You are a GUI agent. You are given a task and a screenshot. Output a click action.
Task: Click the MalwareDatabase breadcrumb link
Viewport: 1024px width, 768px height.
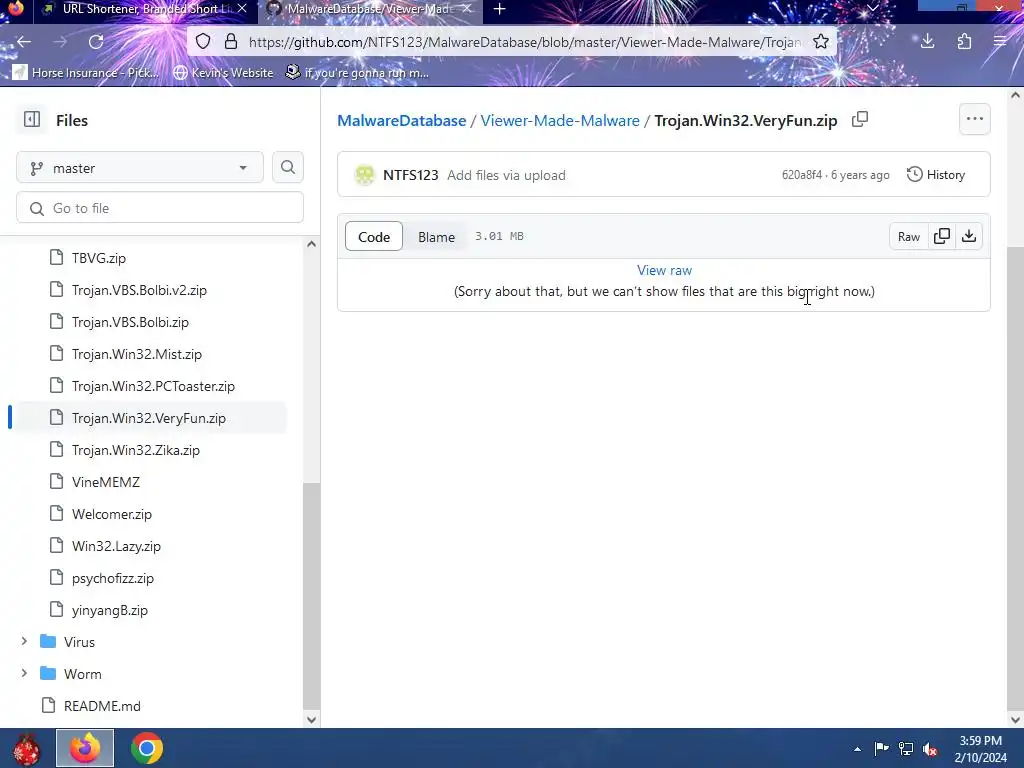(x=402, y=120)
